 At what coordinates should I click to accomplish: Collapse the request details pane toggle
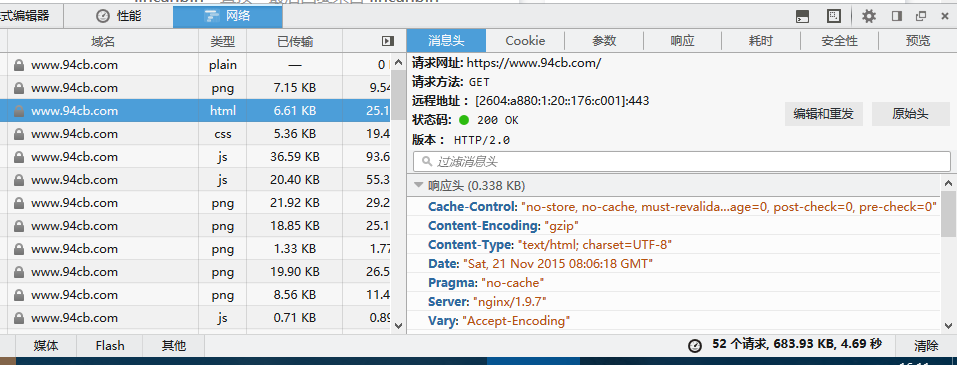coord(387,41)
